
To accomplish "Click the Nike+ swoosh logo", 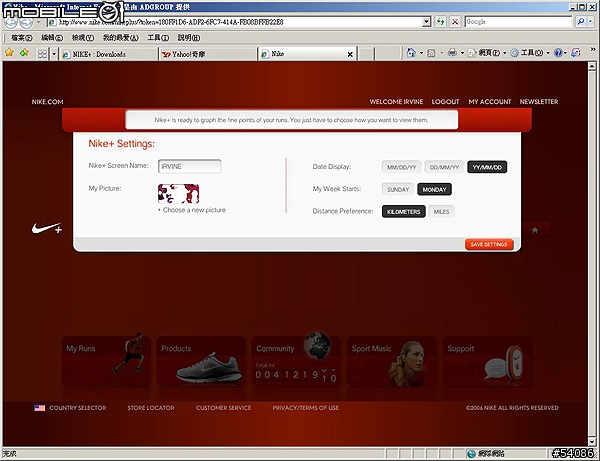I will click(x=47, y=228).
